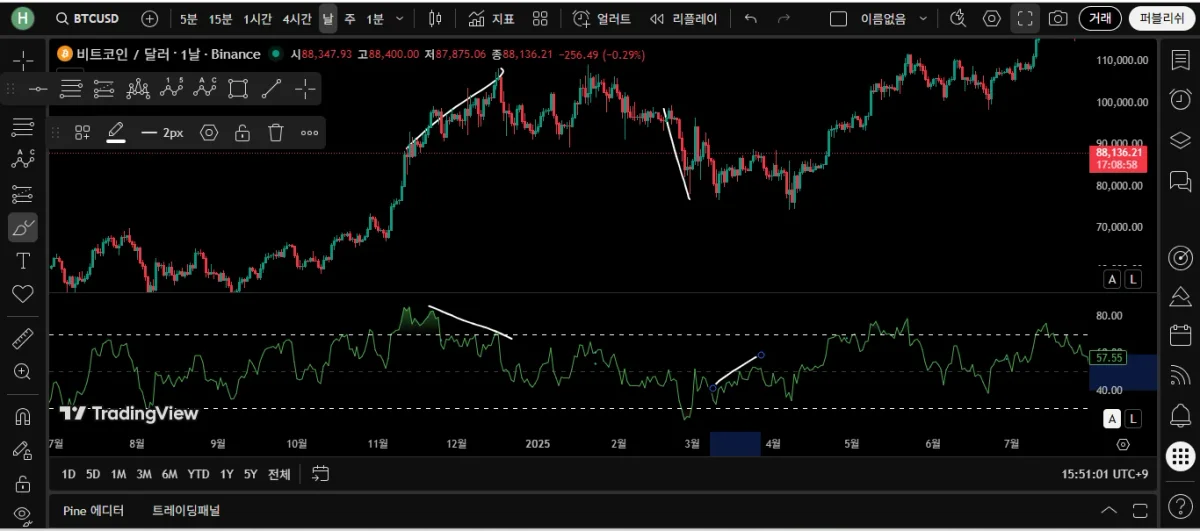The width and height of the screenshot is (1200, 531).
Task: Click the candlestick chart style icon
Action: coord(434,18)
